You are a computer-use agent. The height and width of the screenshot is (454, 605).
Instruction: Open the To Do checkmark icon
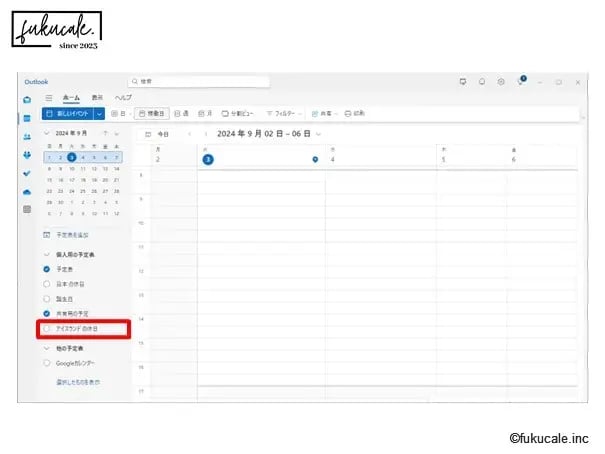click(x=27, y=173)
